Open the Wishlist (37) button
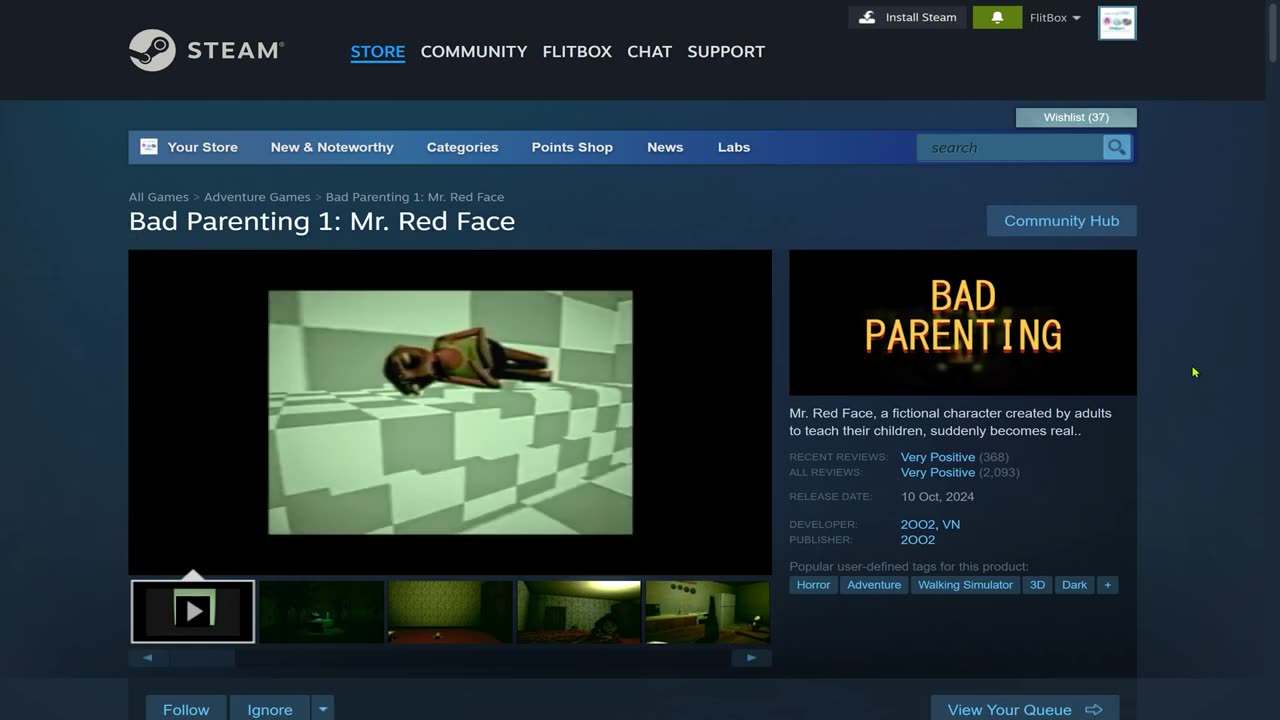This screenshot has height=720, width=1280. 1076,117
